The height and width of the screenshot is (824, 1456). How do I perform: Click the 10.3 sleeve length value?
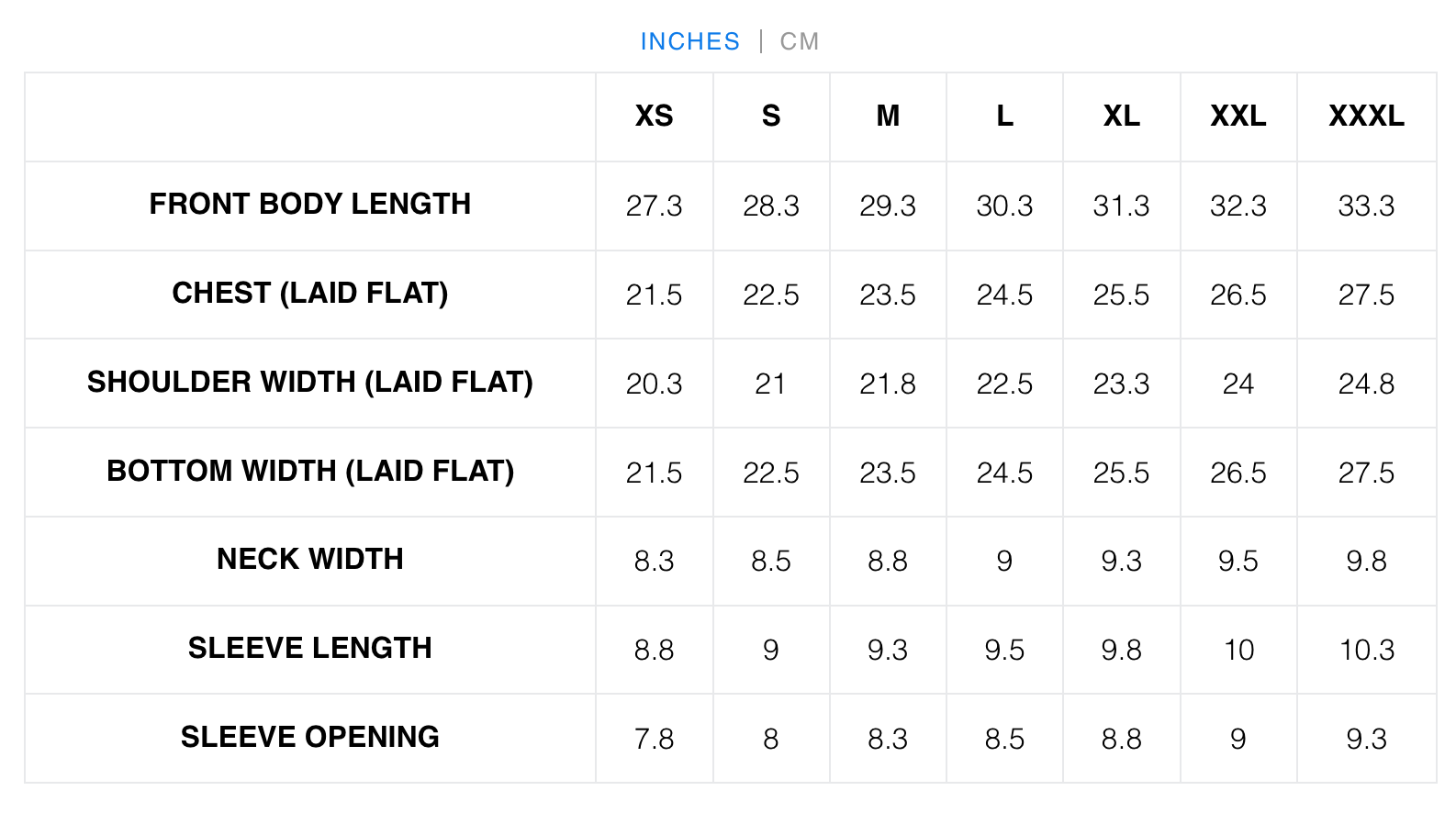pos(1366,650)
